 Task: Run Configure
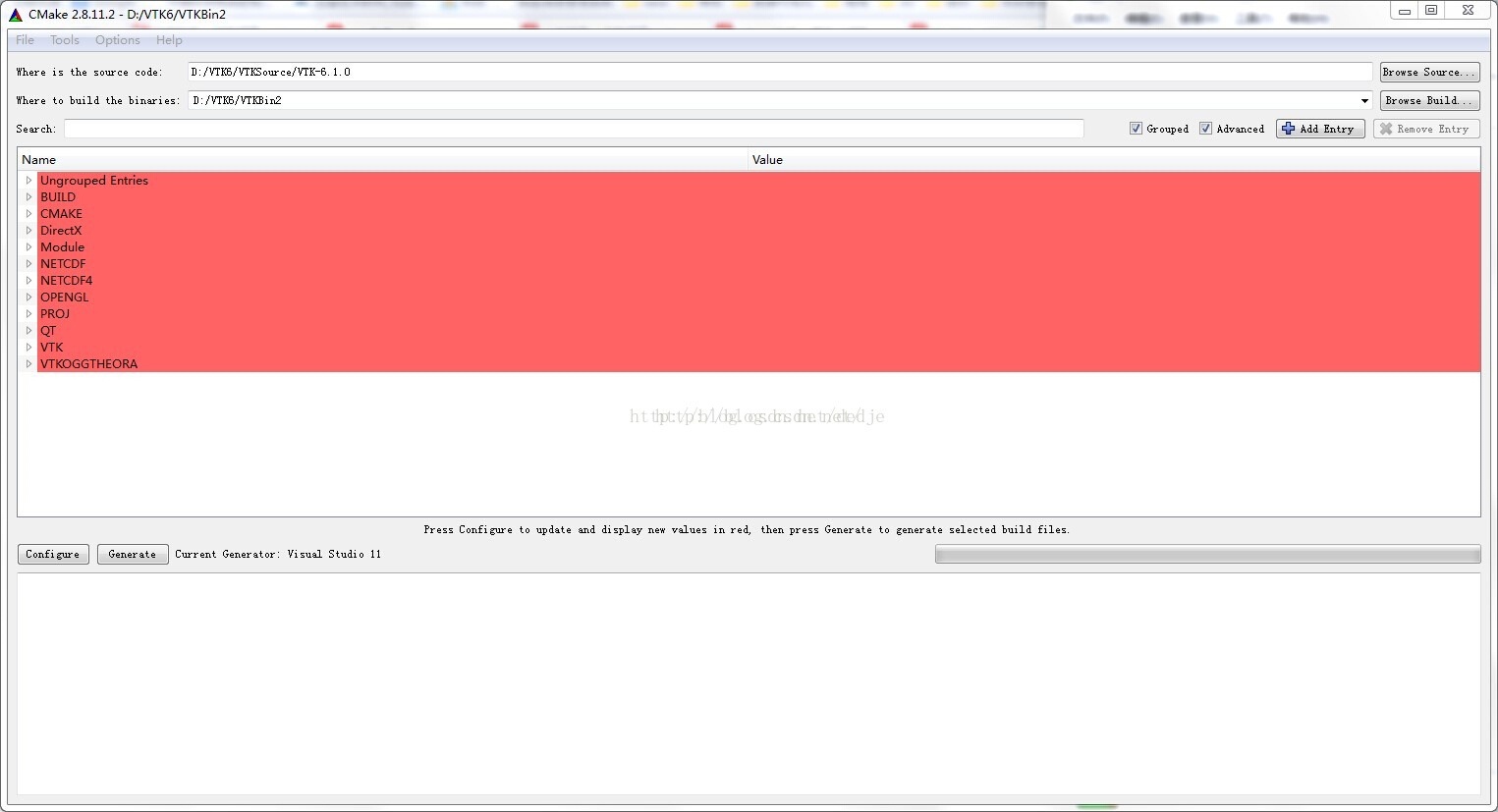[53, 555]
